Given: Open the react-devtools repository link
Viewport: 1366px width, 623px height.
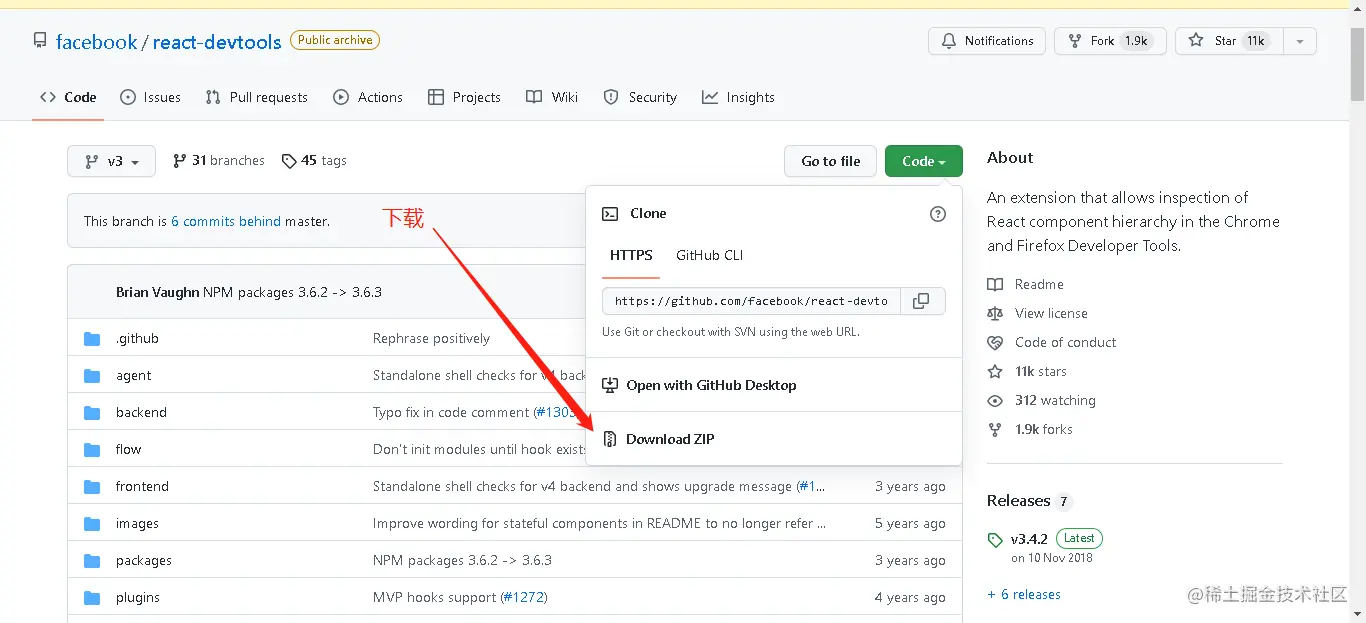Looking at the screenshot, I should [x=217, y=42].
